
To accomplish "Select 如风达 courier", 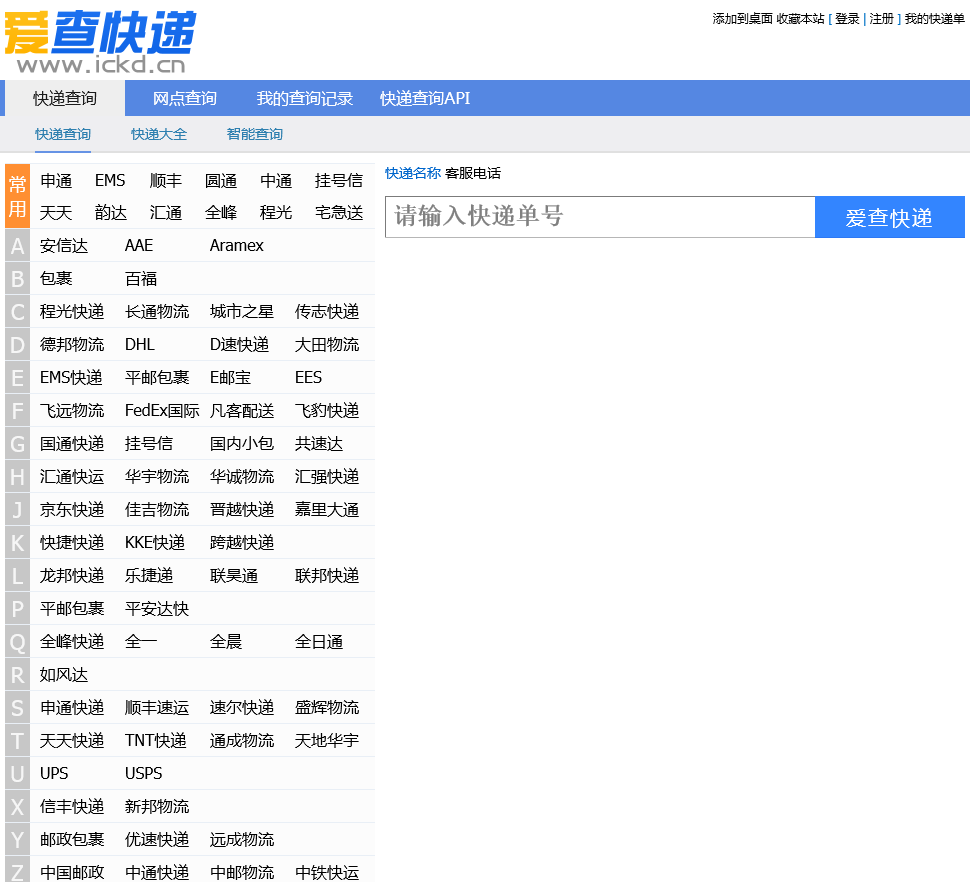I will click(x=64, y=675).
